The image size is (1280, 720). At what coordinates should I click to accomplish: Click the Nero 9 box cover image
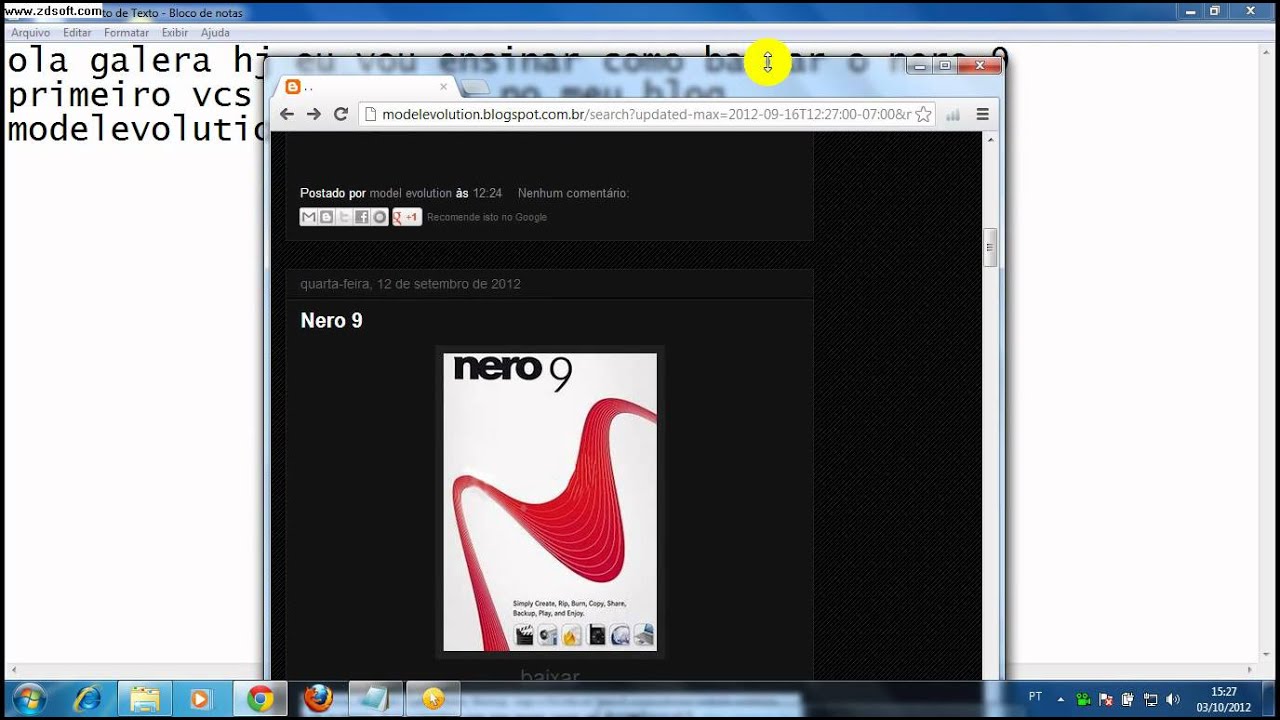coord(550,502)
